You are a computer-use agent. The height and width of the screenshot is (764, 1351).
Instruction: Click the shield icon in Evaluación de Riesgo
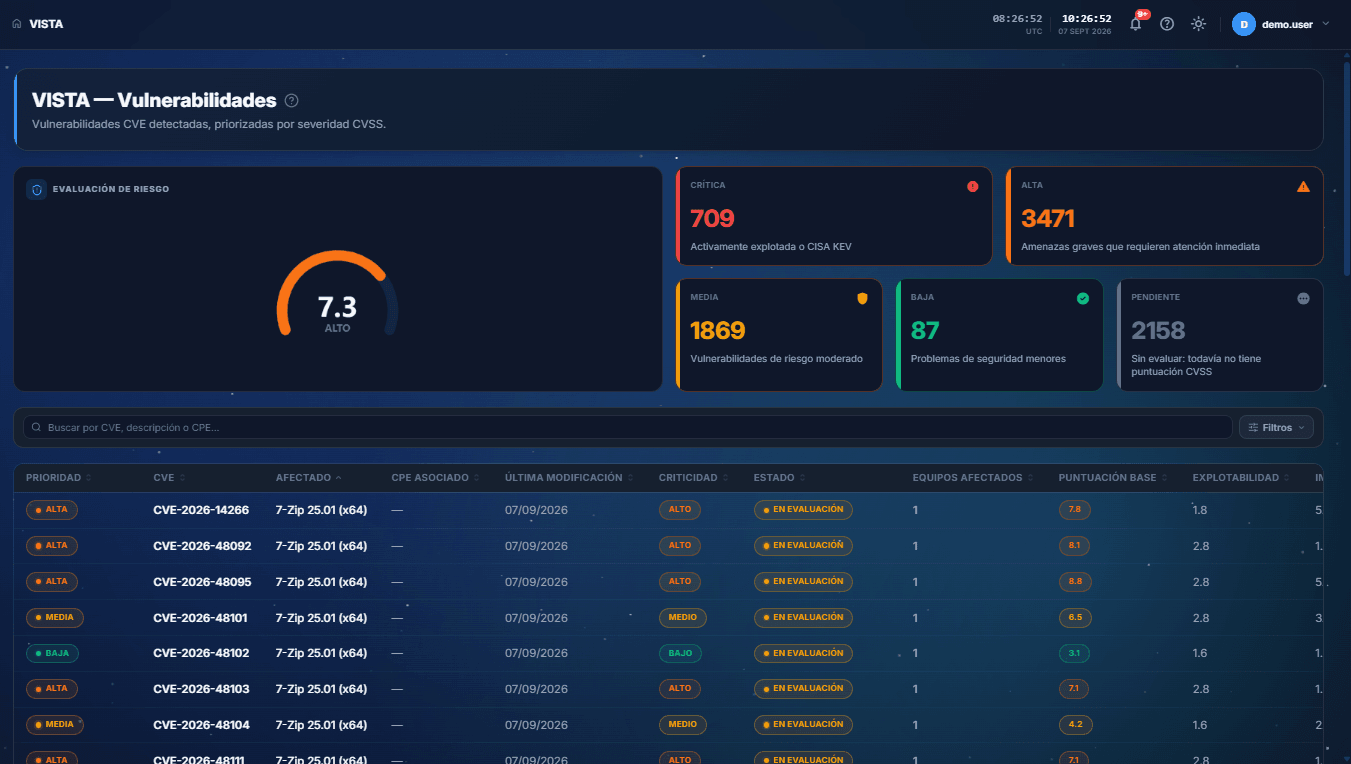click(x=37, y=189)
